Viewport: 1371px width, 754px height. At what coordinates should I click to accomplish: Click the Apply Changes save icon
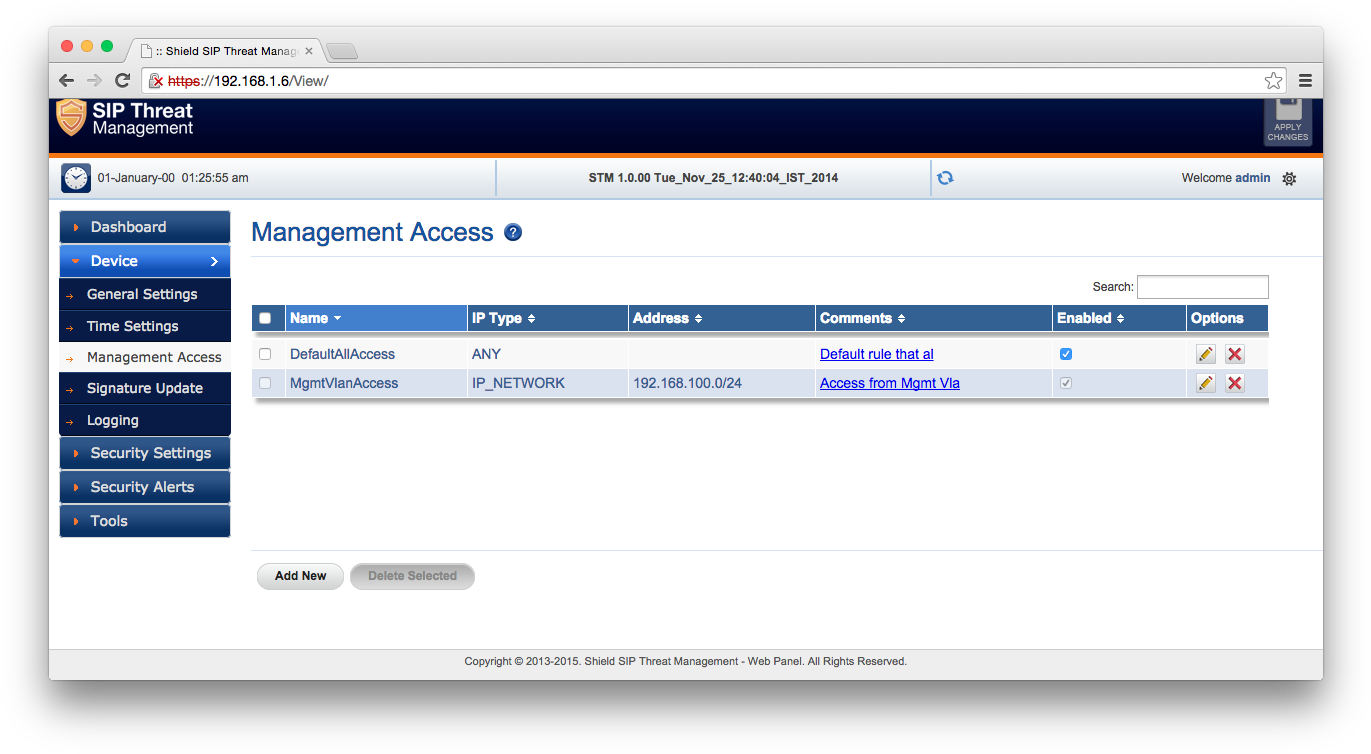(x=1287, y=120)
